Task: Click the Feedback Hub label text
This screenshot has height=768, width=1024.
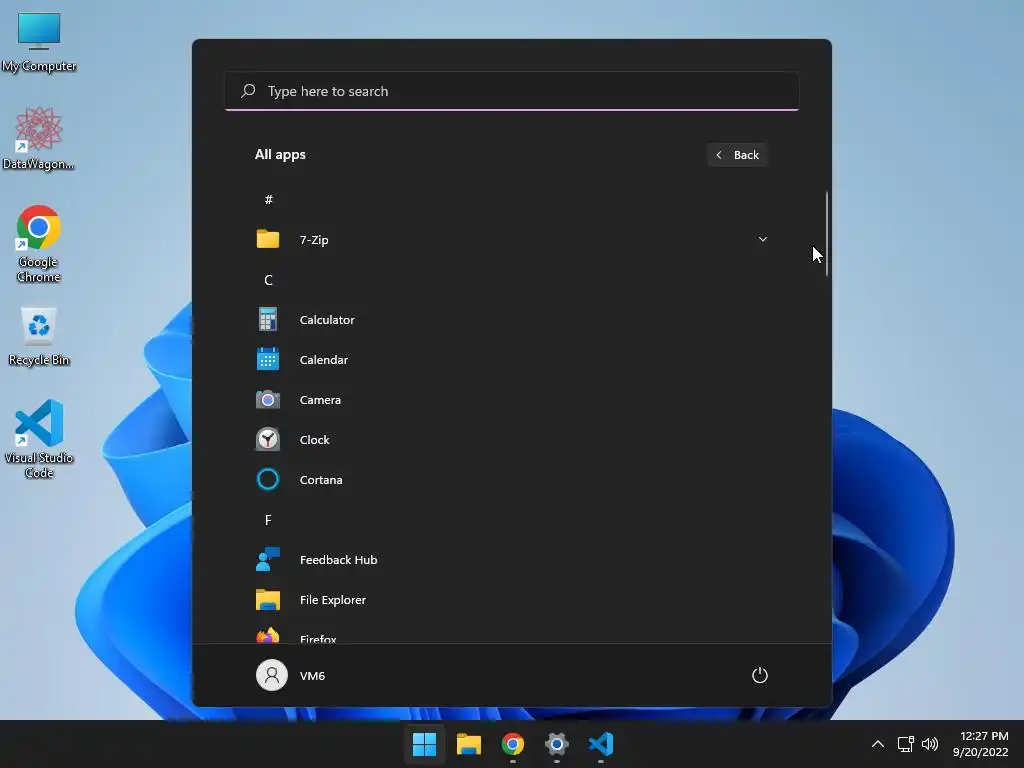Action: (x=338, y=560)
